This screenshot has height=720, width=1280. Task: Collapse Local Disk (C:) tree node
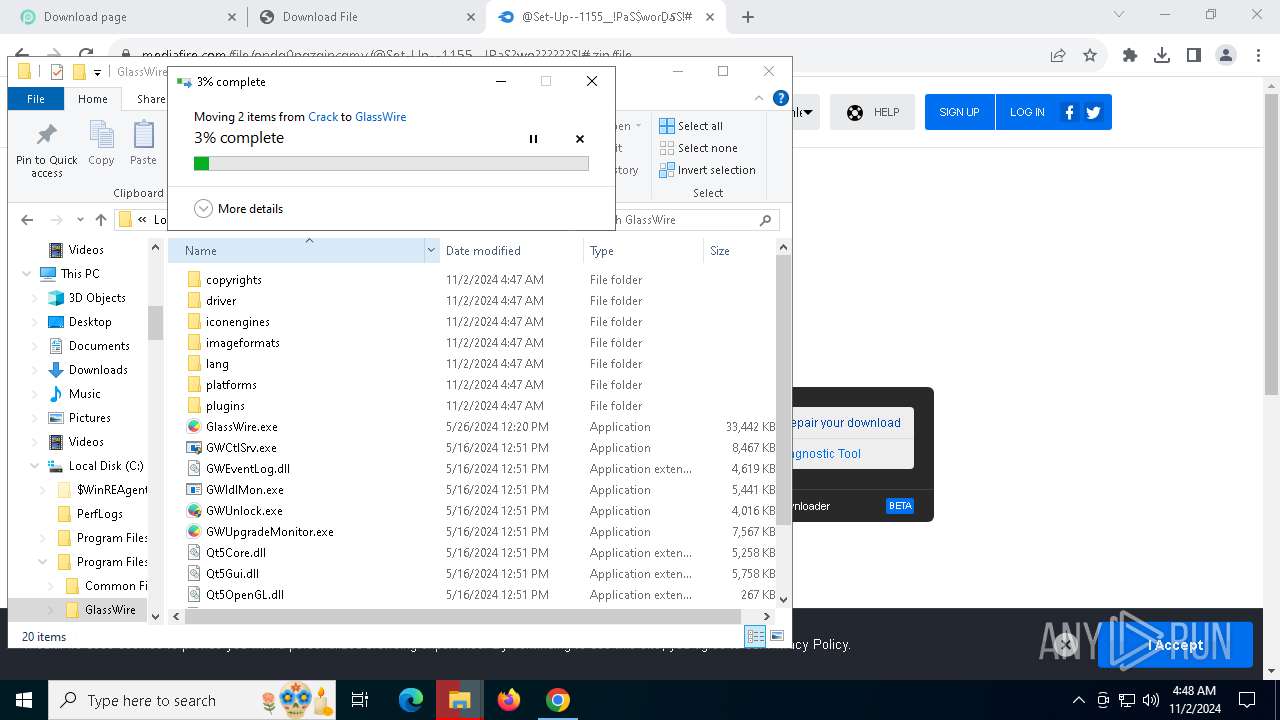tap(35, 466)
